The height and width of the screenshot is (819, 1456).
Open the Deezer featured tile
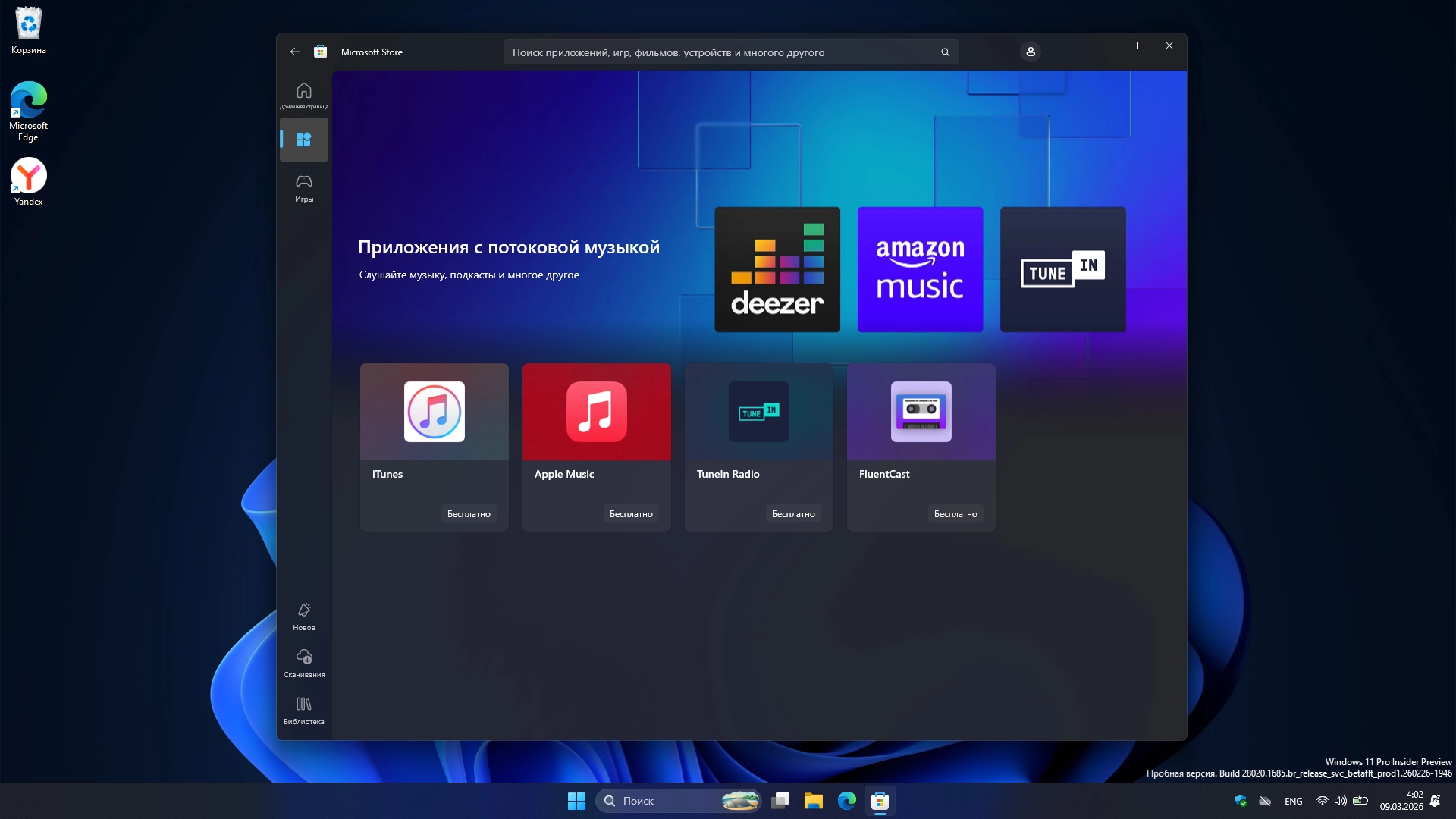[777, 269]
